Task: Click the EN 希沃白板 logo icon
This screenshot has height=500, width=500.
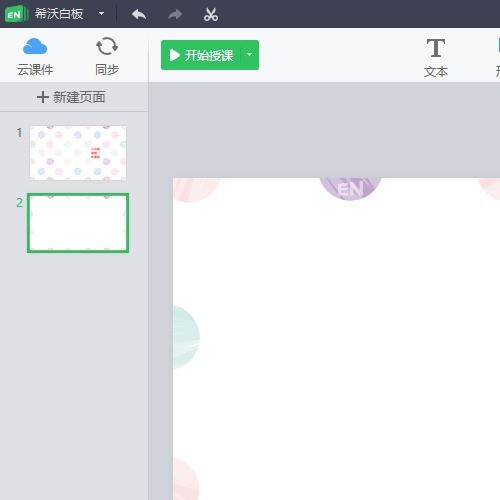Action: tap(16, 14)
